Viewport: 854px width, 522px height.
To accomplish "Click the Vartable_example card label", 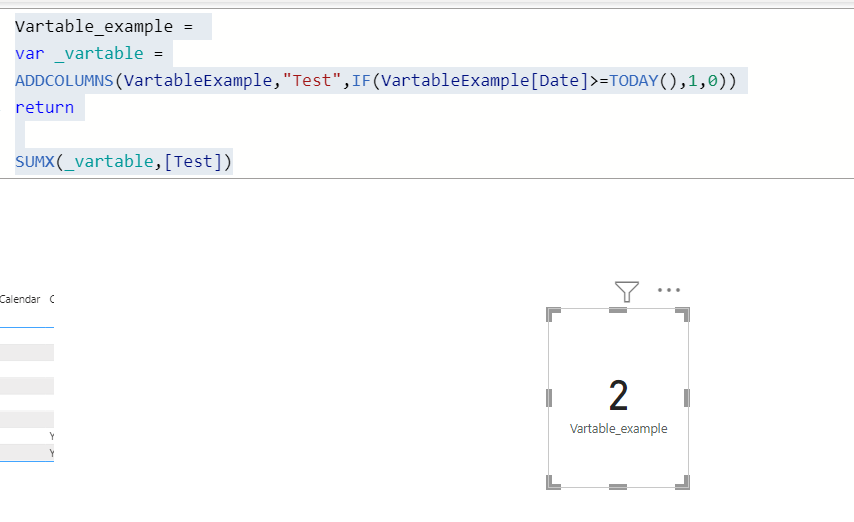I will coord(618,429).
